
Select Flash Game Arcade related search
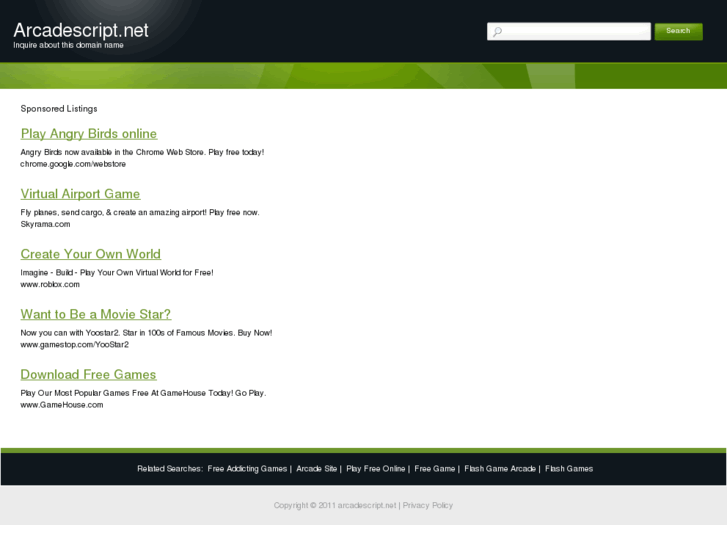pos(500,469)
